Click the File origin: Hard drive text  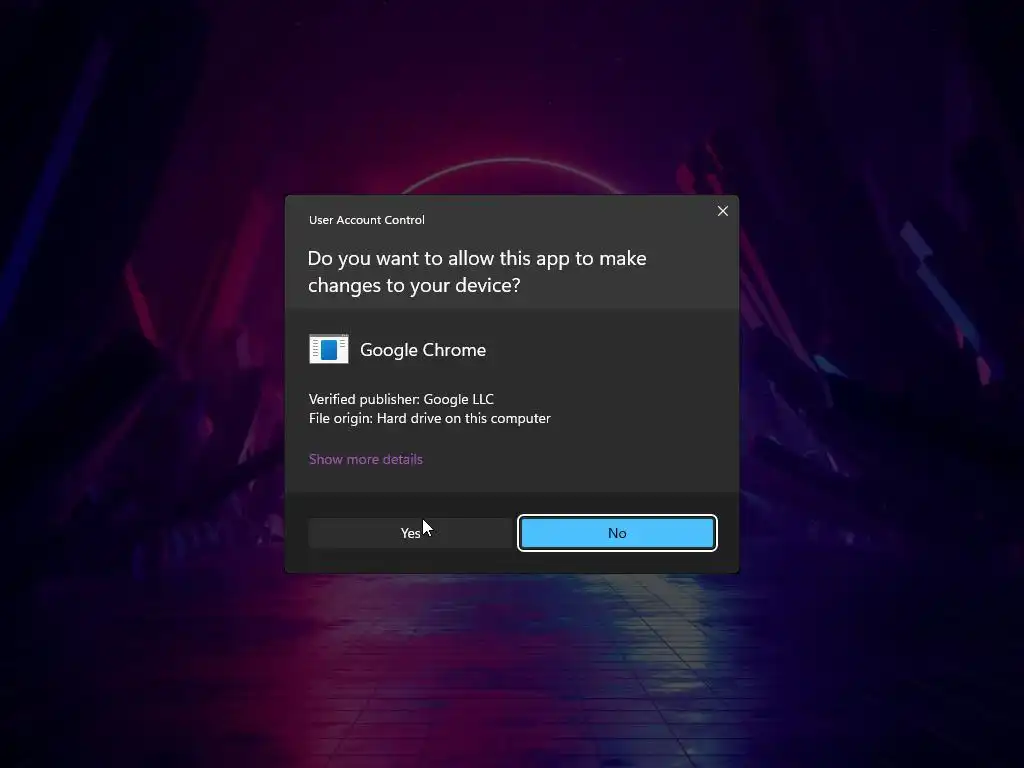click(430, 418)
